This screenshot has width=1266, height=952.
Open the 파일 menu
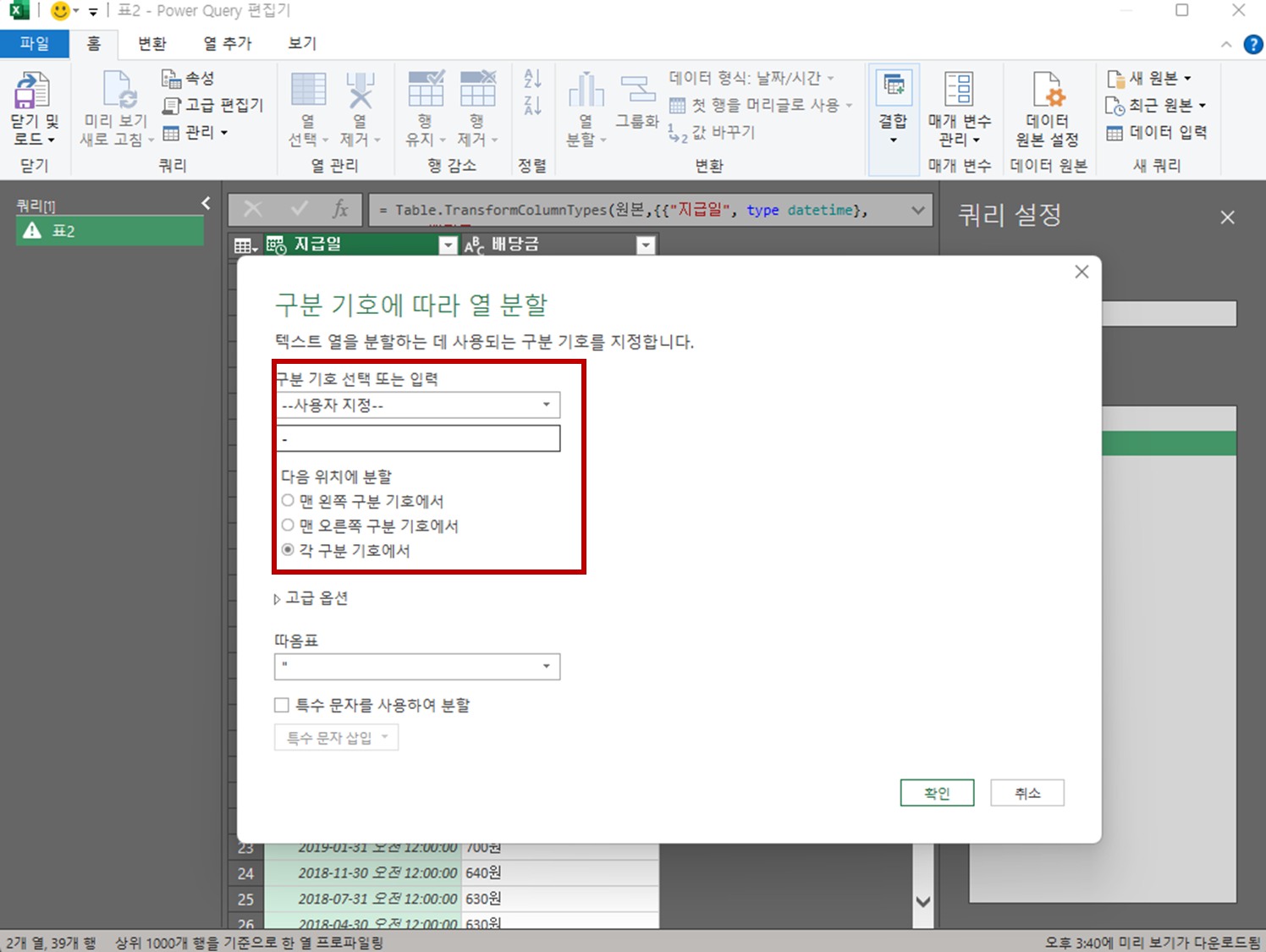point(34,43)
